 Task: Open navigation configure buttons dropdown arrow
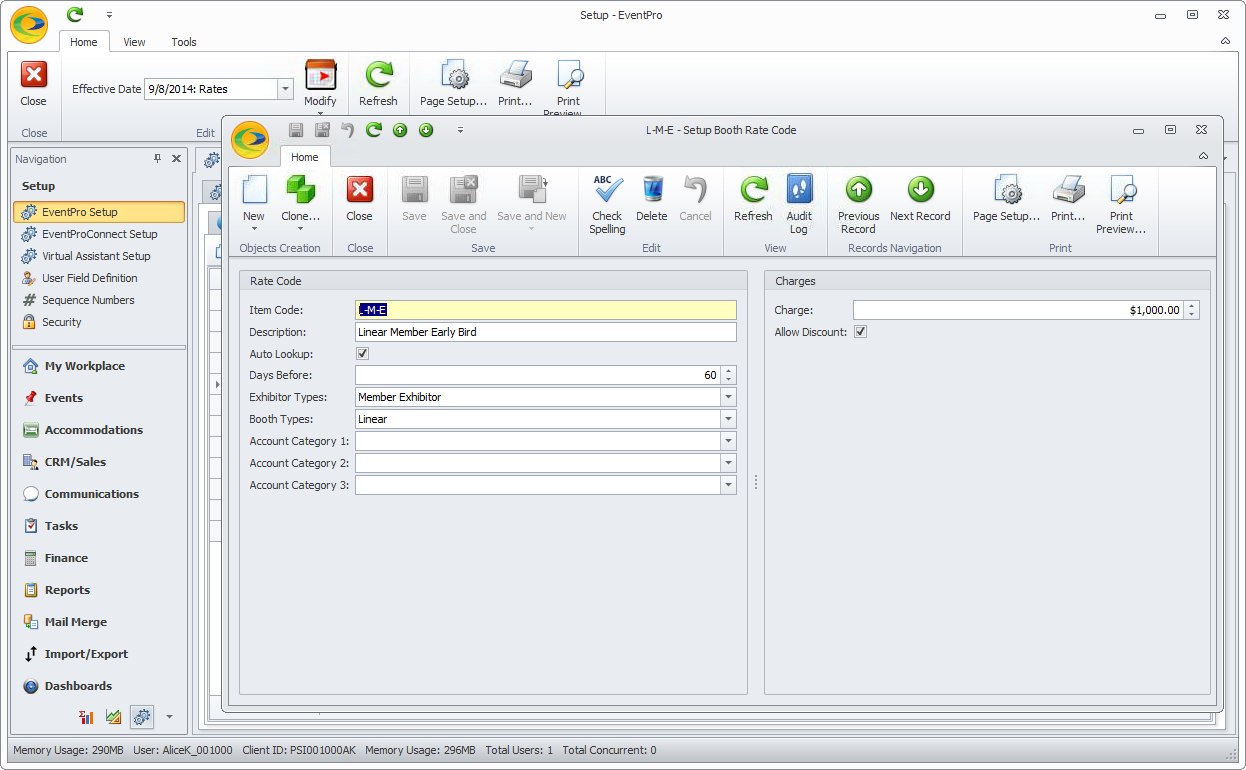point(169,716)
